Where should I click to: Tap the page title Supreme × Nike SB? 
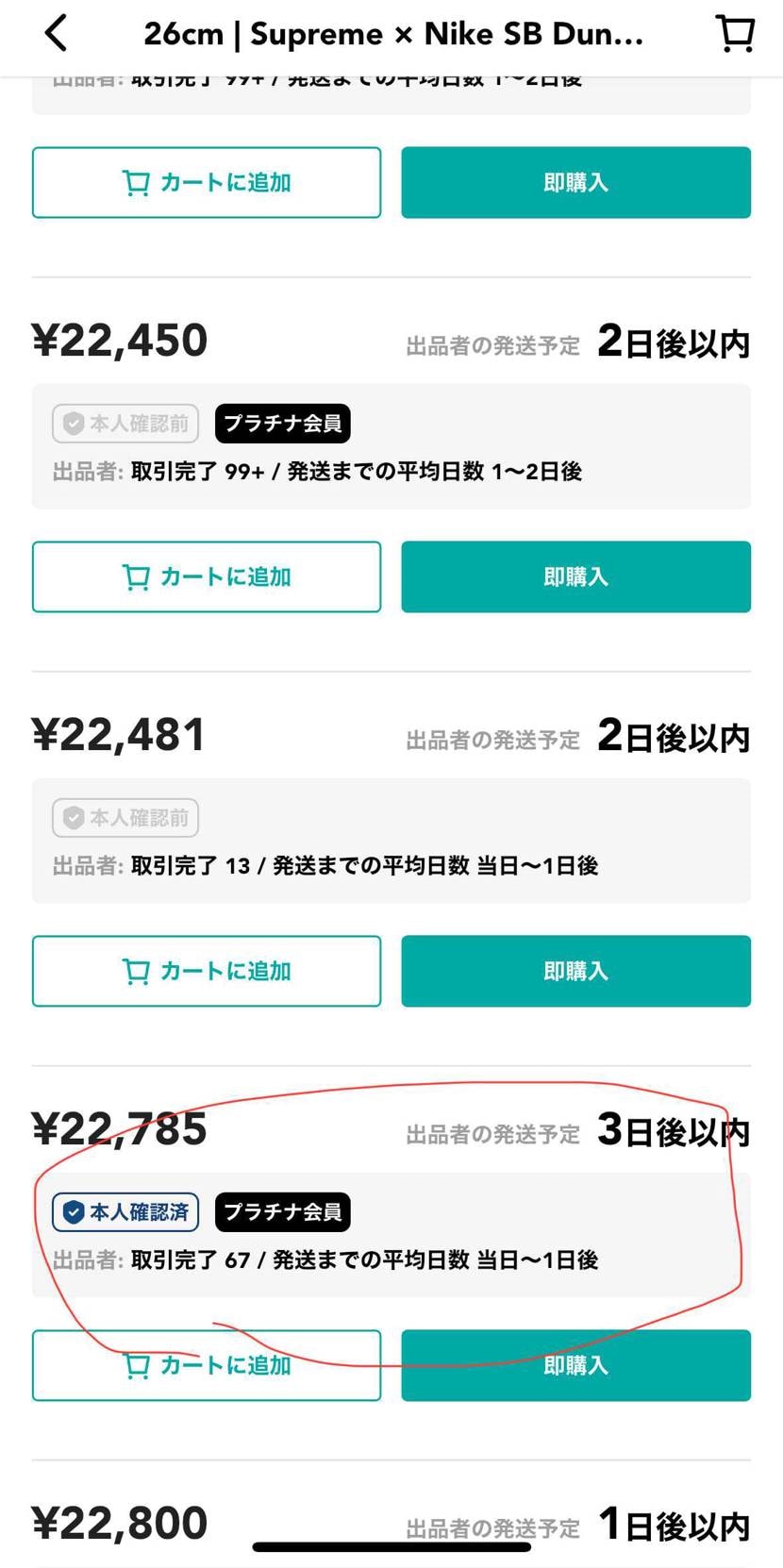click(393, 34)
